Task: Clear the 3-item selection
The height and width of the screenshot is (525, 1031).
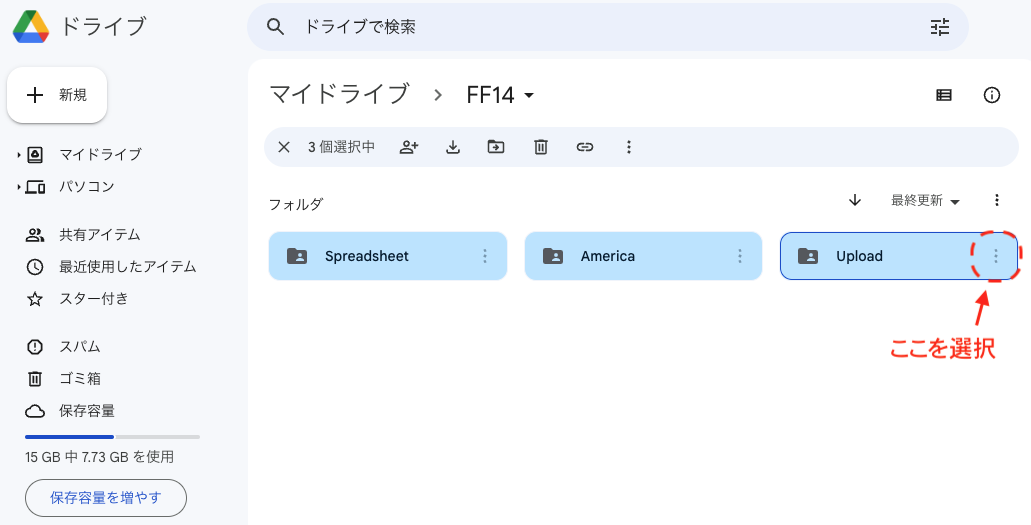Action: (283, 147)
